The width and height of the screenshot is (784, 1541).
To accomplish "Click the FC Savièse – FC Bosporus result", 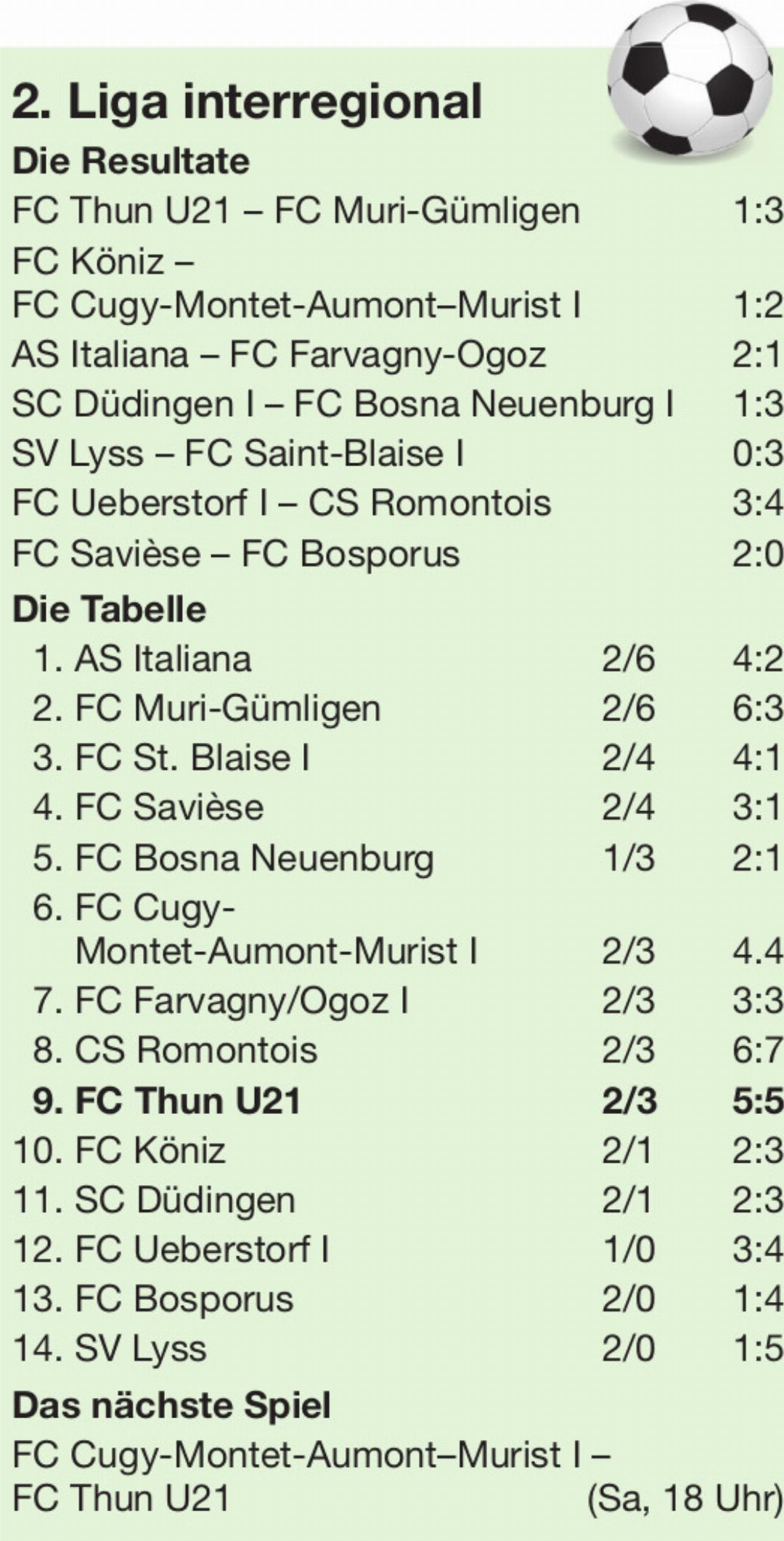I will [x=398, y=553].
